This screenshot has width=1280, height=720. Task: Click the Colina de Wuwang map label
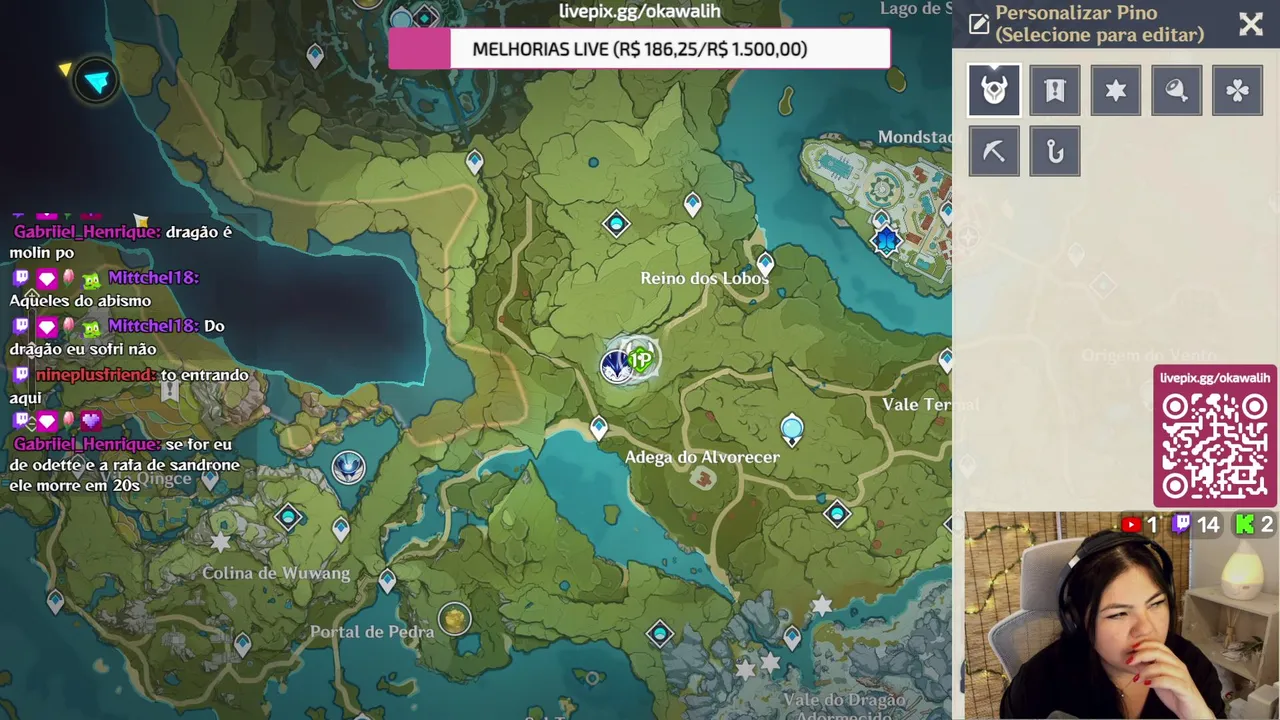pyautogui.click(x=276, y=573)
